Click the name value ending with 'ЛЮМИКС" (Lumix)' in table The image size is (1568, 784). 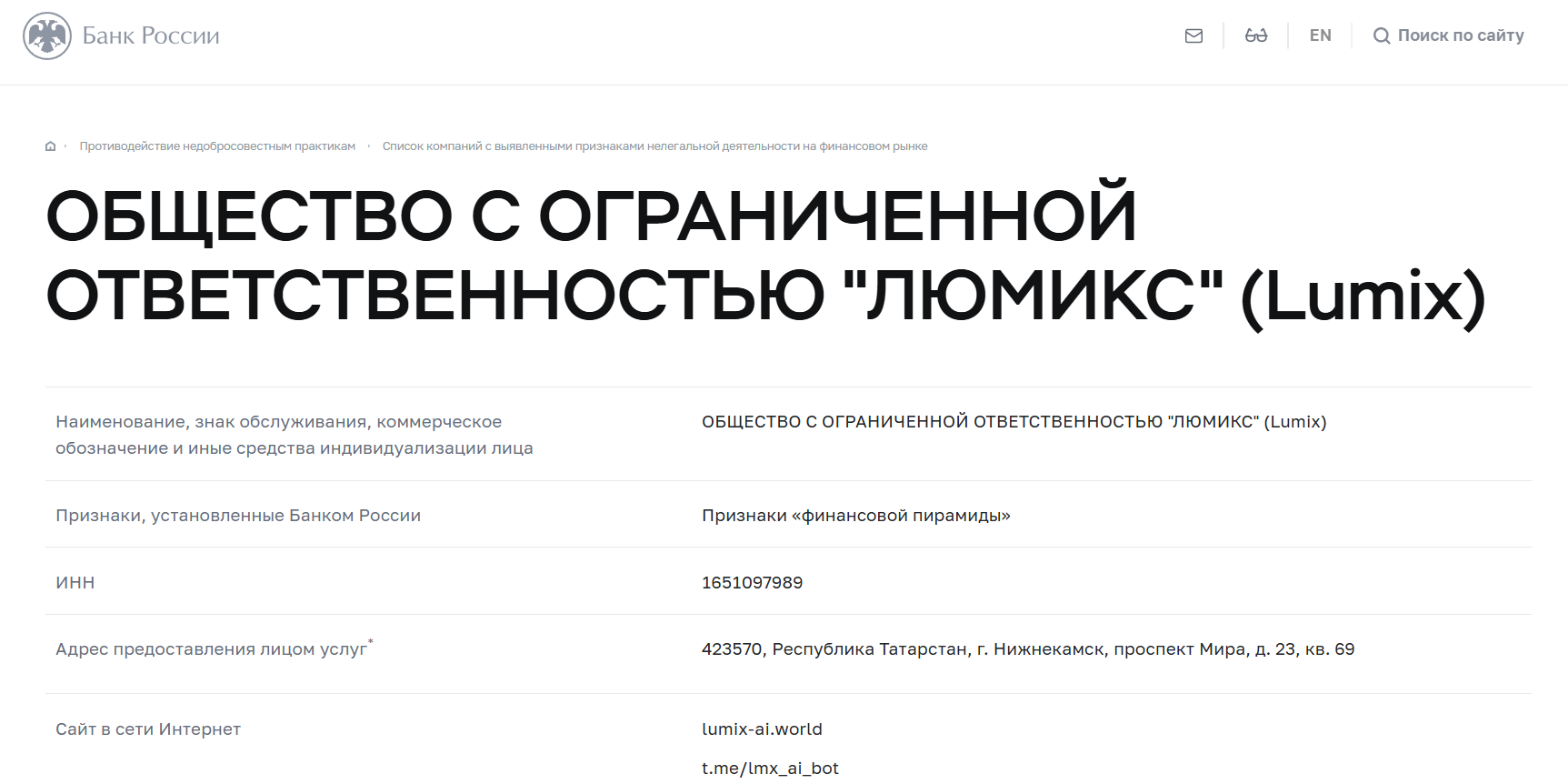pyautogui.click(x=1014, y=422)
